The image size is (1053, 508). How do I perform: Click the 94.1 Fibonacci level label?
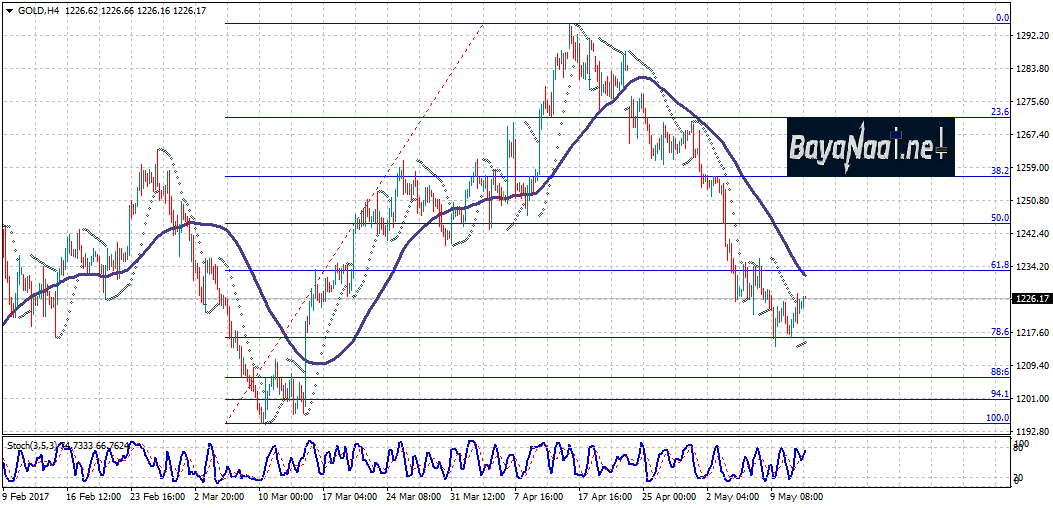(998, 393)
